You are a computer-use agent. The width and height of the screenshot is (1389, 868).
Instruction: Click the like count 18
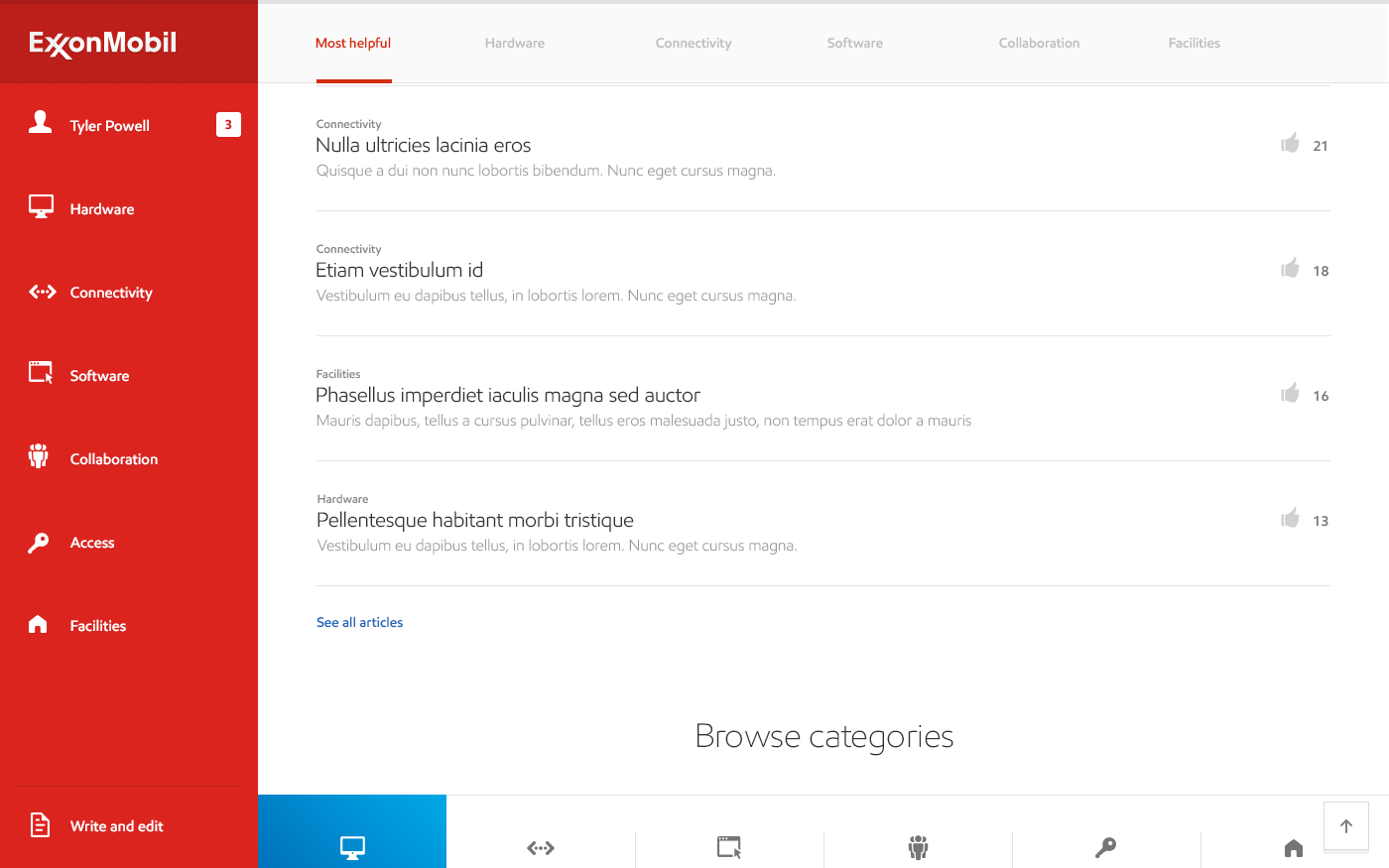point(1321,271)
